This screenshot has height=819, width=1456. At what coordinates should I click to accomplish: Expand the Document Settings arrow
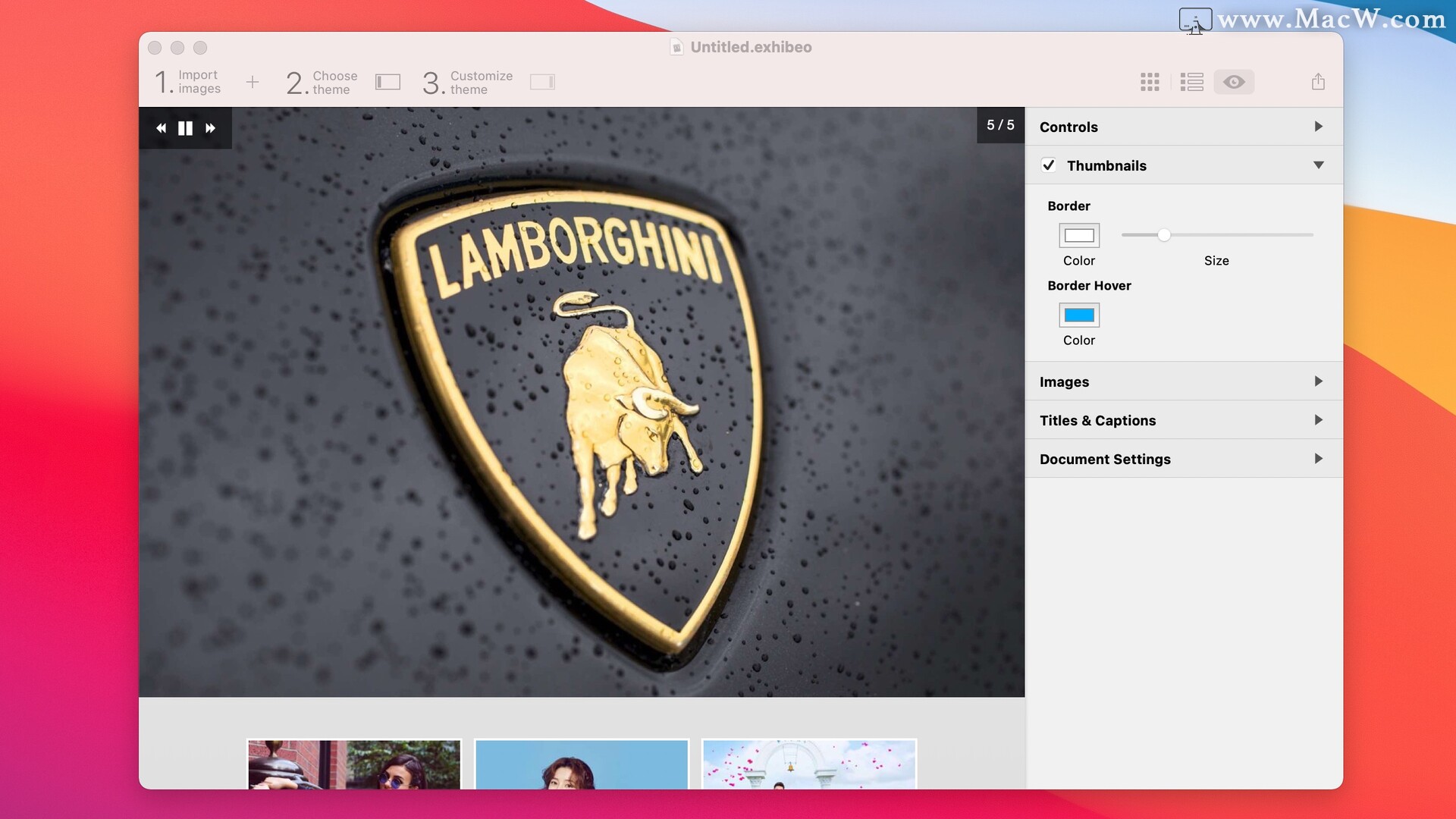click(x=1319, y=459)
